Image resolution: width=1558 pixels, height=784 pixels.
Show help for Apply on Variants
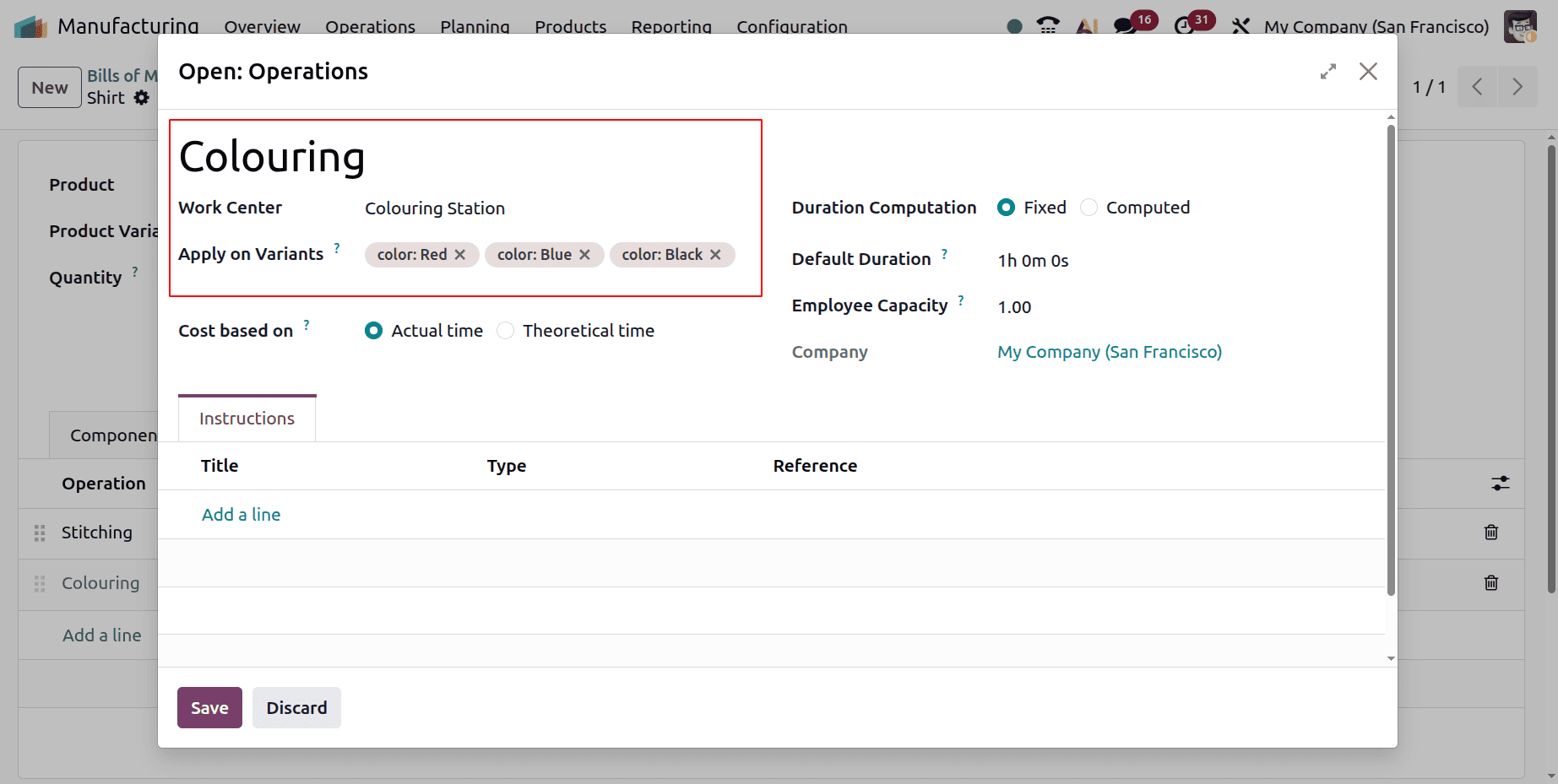pos(337,248)
